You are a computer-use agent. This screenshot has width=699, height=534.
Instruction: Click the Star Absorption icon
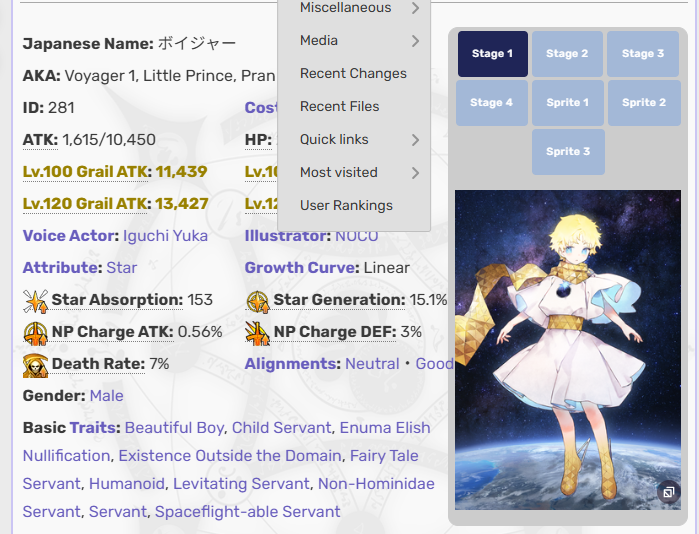pyautogui.click(x=35, y=300)
